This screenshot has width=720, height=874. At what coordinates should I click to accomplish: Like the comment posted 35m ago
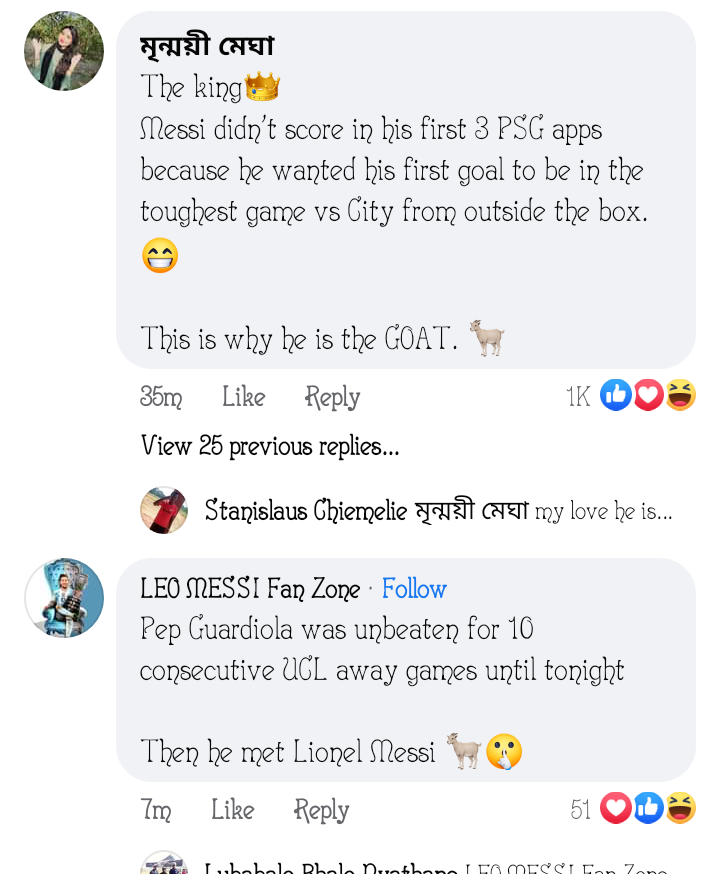pos(244,397)
